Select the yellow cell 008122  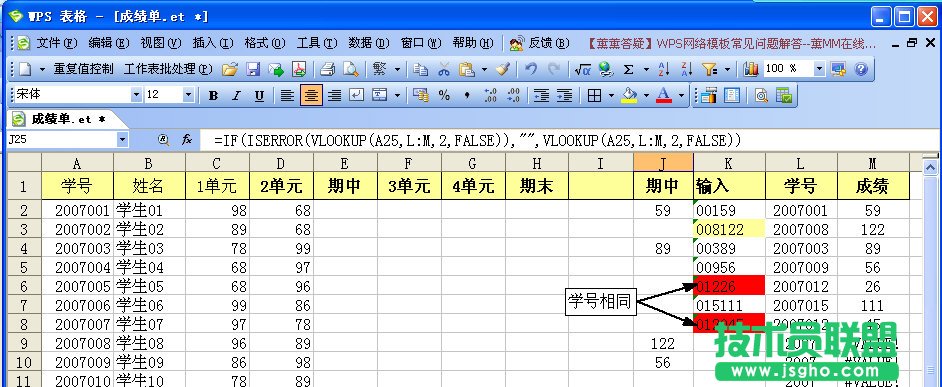pos(729,229)
